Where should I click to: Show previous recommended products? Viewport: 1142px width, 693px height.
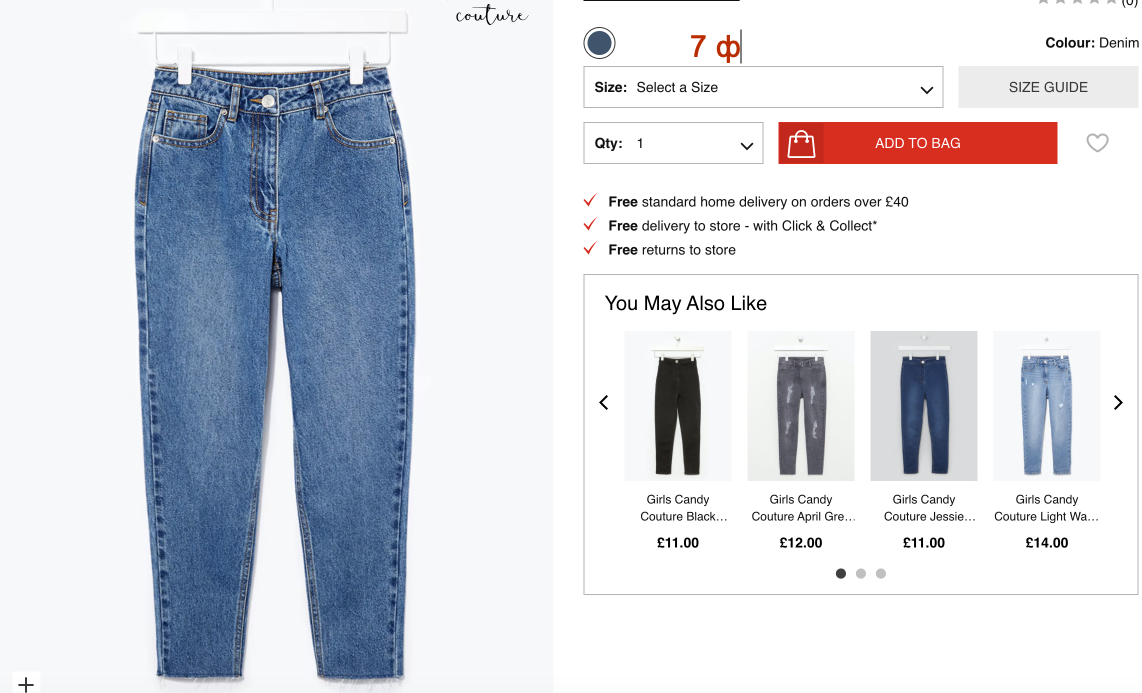pyautogui.click(x=604, y=403)
